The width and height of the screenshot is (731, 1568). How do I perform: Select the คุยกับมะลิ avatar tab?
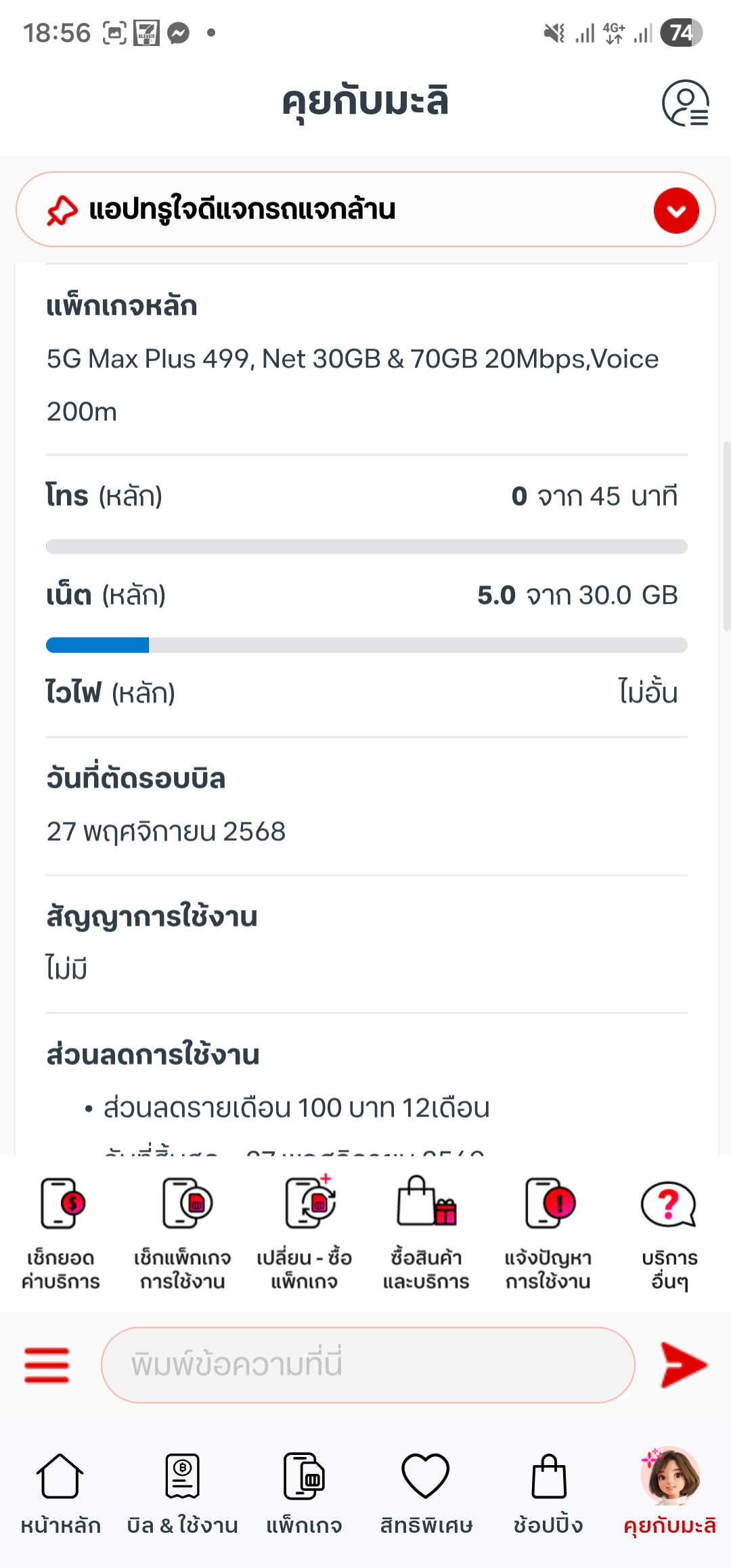(x=670, y=1489)
